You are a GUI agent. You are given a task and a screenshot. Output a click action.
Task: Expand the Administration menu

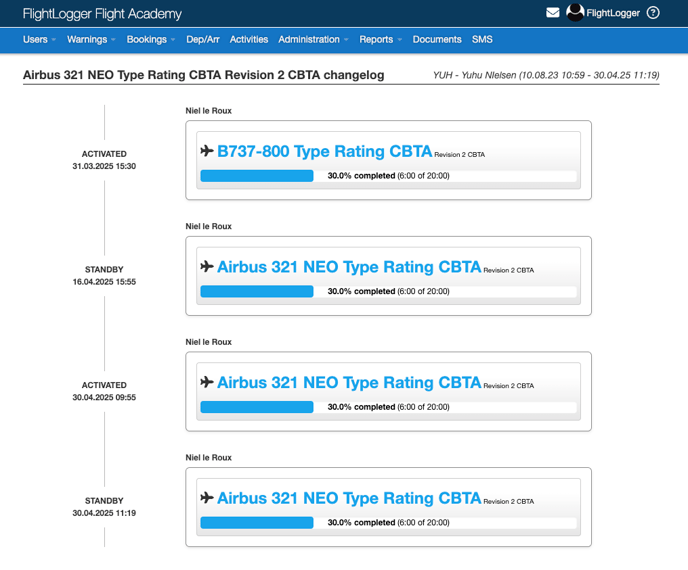click(313, 39)
